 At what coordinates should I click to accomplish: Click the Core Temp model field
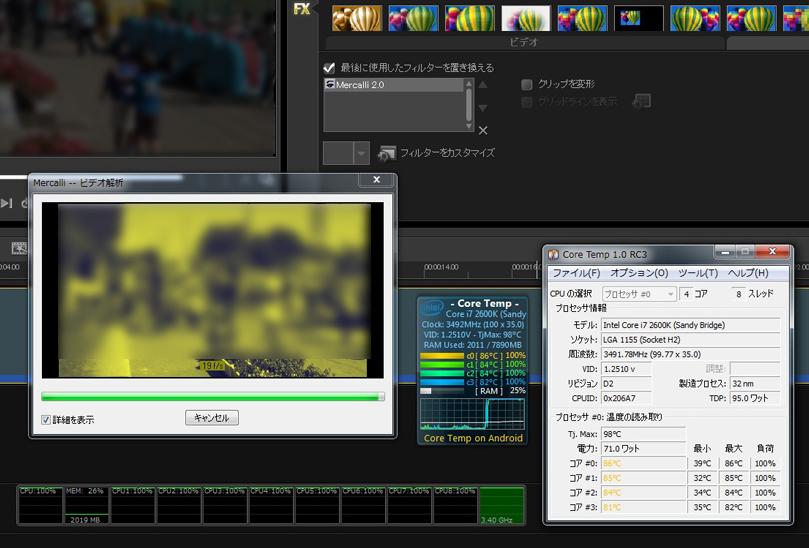[x=691, y=325]
